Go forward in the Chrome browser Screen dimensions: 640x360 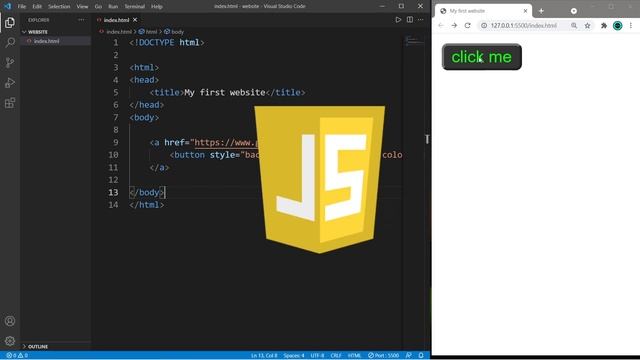(x=454, y=25)
